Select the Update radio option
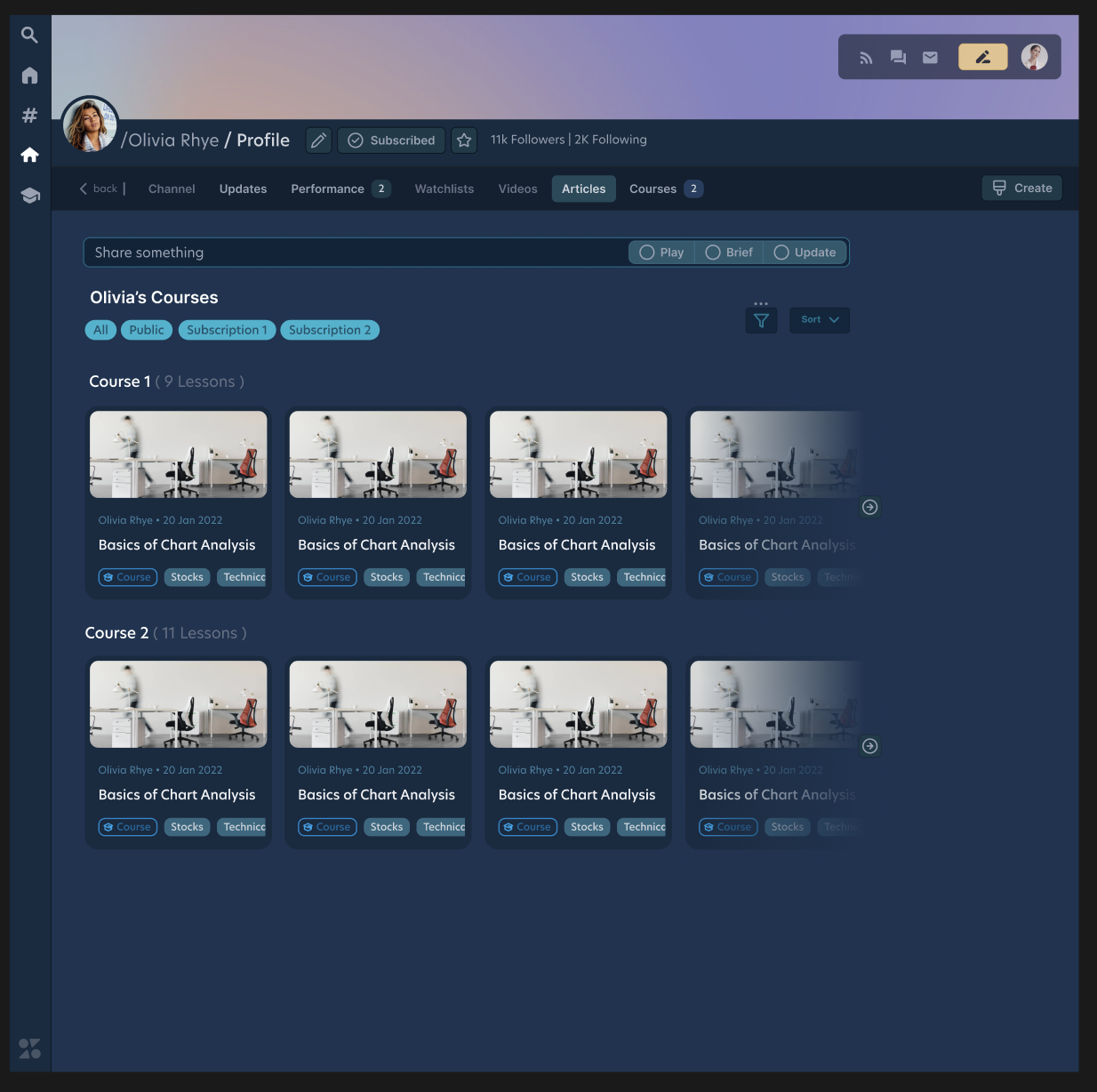 click(781, 253)
